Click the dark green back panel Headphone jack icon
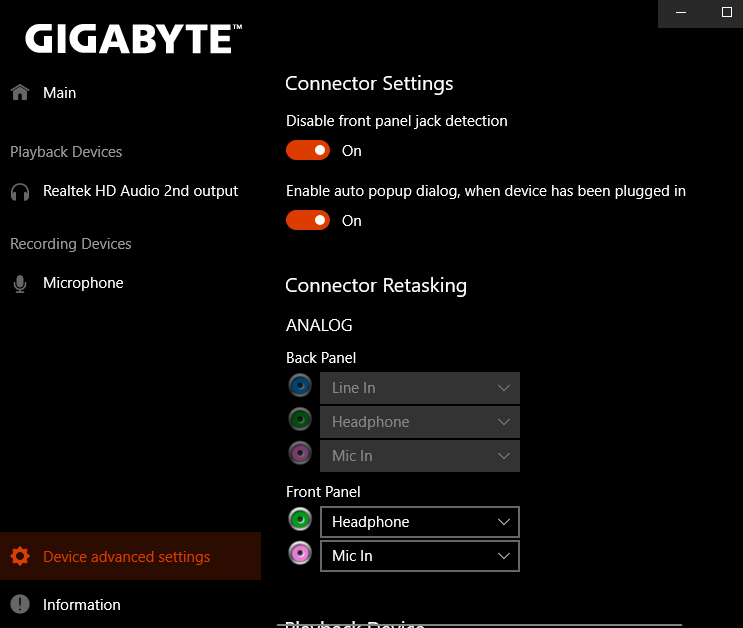The image size is (743, 628). (300, 419)
